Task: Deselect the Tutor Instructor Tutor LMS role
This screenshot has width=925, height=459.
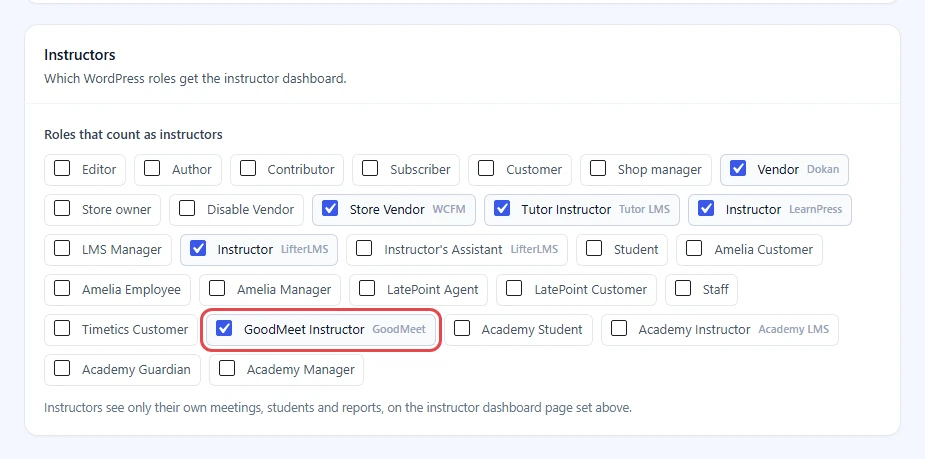Action: pyautogui.click(x=502, y=209)
